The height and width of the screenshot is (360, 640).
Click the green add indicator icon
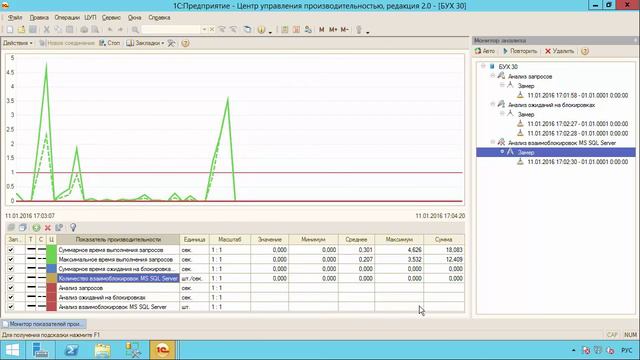(x=36, y=228)
